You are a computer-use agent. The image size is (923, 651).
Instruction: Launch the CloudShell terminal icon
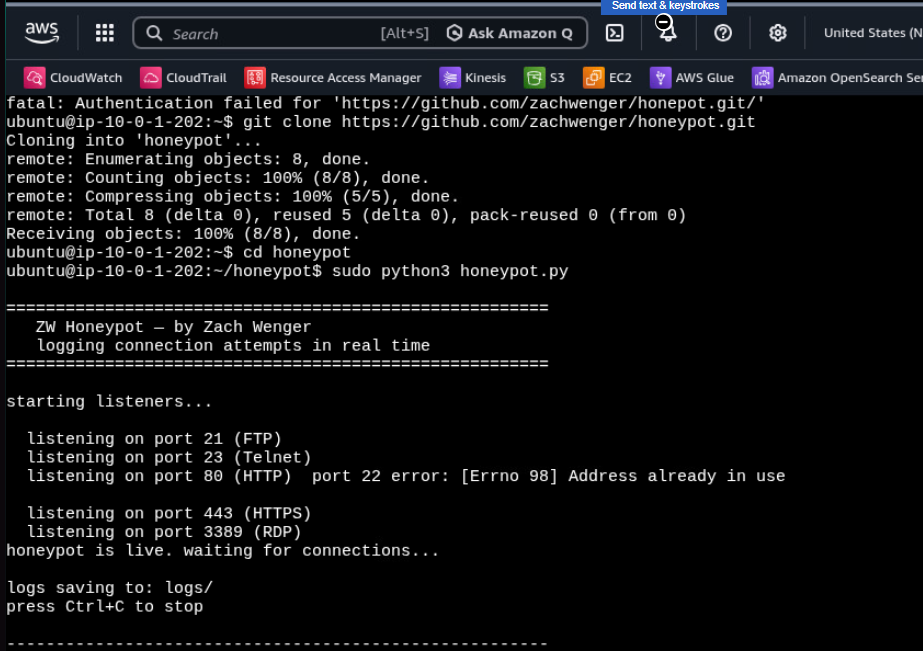point(615,33)
